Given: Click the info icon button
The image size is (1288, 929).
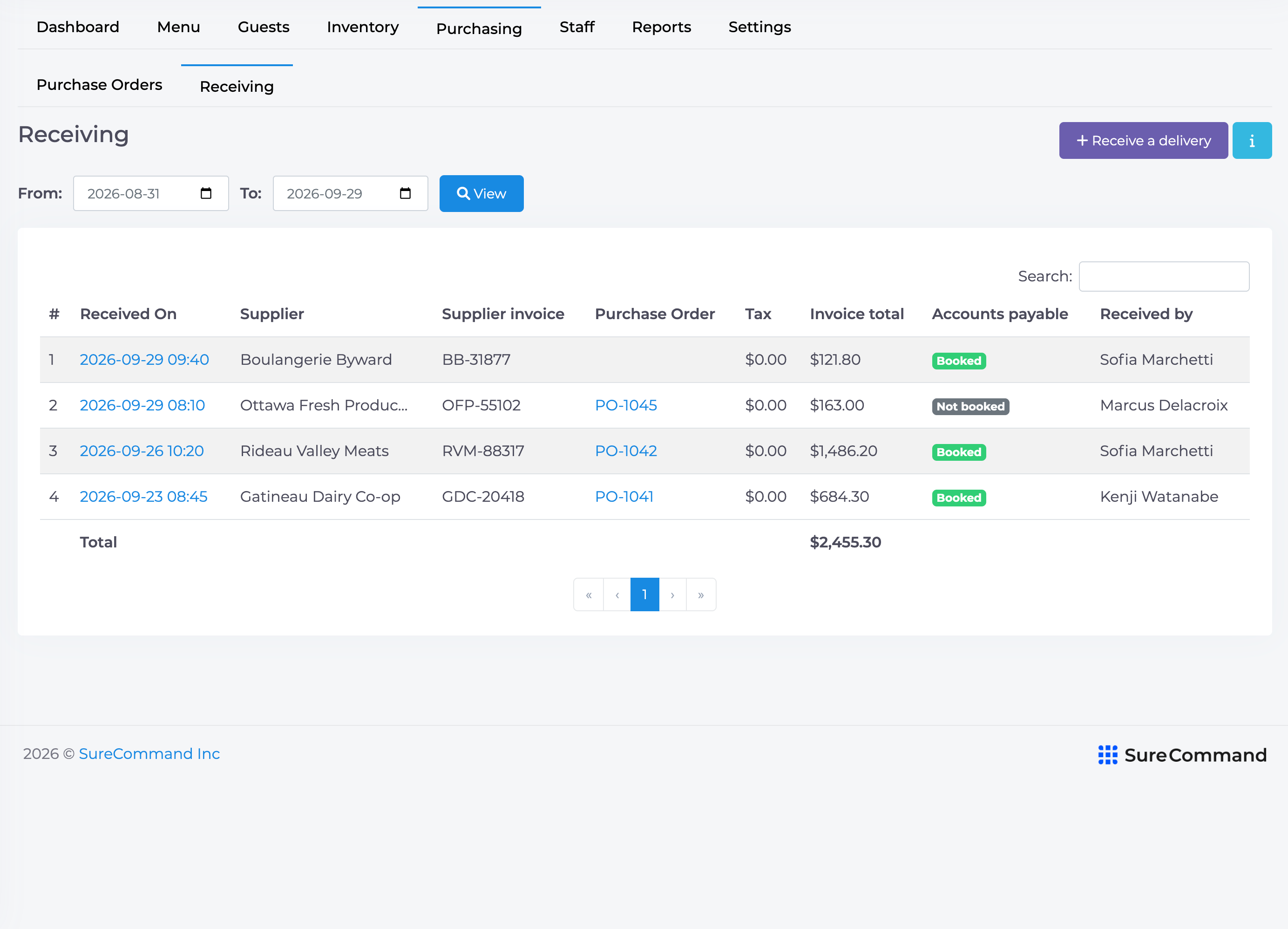Looking at the screenshot, I should point(1252,140).
